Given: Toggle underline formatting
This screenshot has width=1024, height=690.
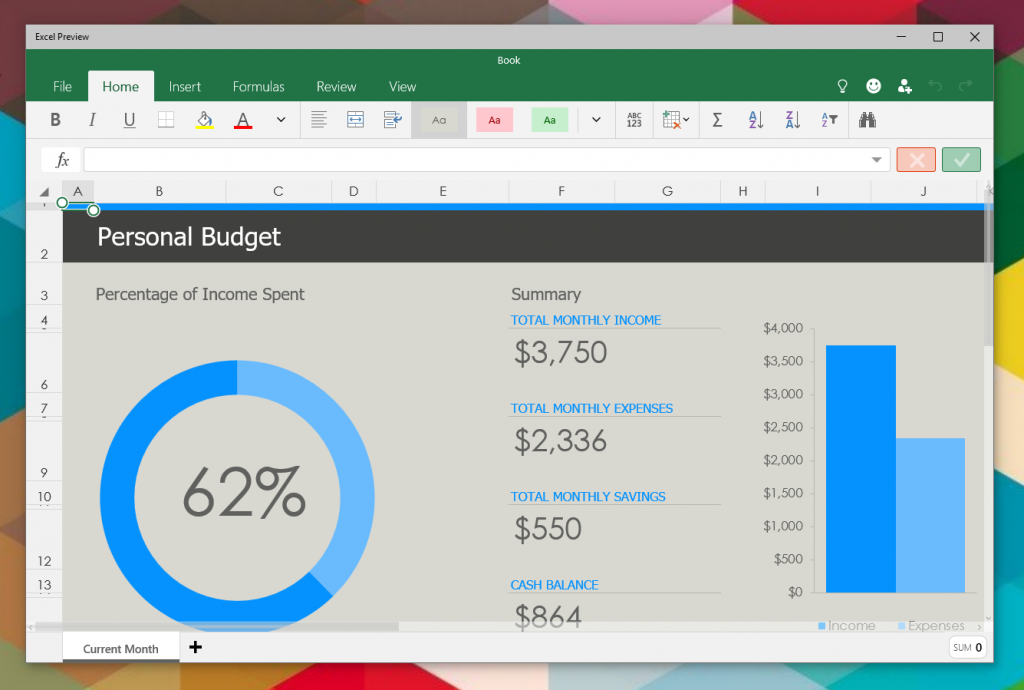Looking at the screenshot, I should coord(130,119).
